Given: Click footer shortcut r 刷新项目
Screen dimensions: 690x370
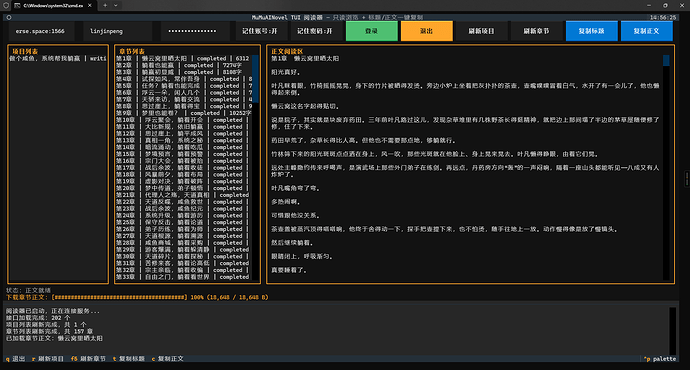Looking at the screenshot, I should coord(48,359).
